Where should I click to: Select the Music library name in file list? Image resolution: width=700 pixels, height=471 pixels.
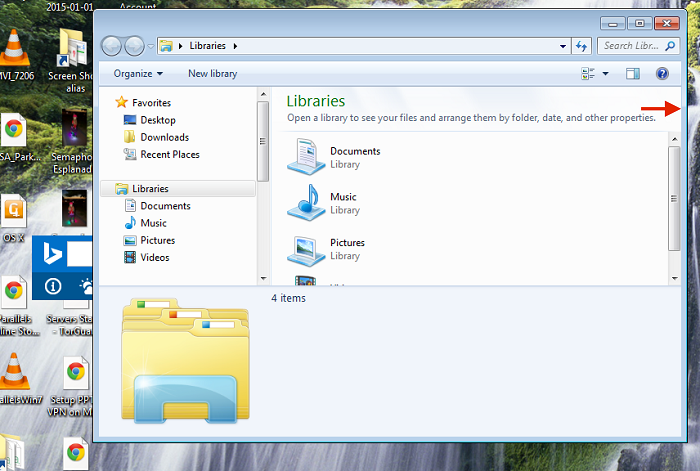coord(343,197)
